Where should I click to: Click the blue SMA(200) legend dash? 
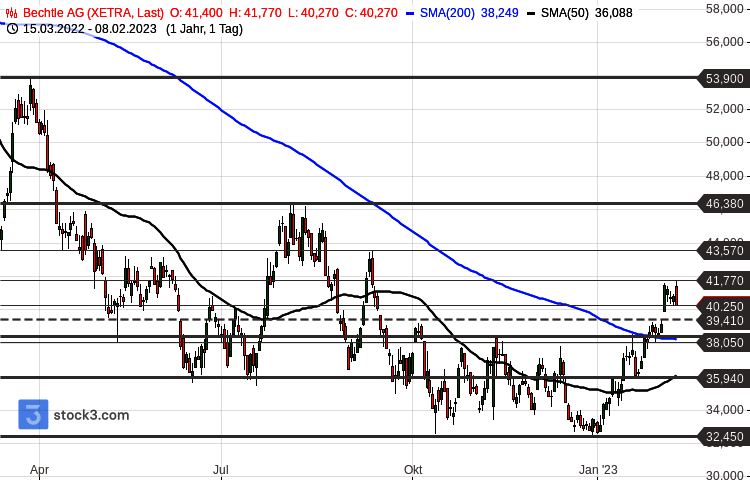coord(409,13)
